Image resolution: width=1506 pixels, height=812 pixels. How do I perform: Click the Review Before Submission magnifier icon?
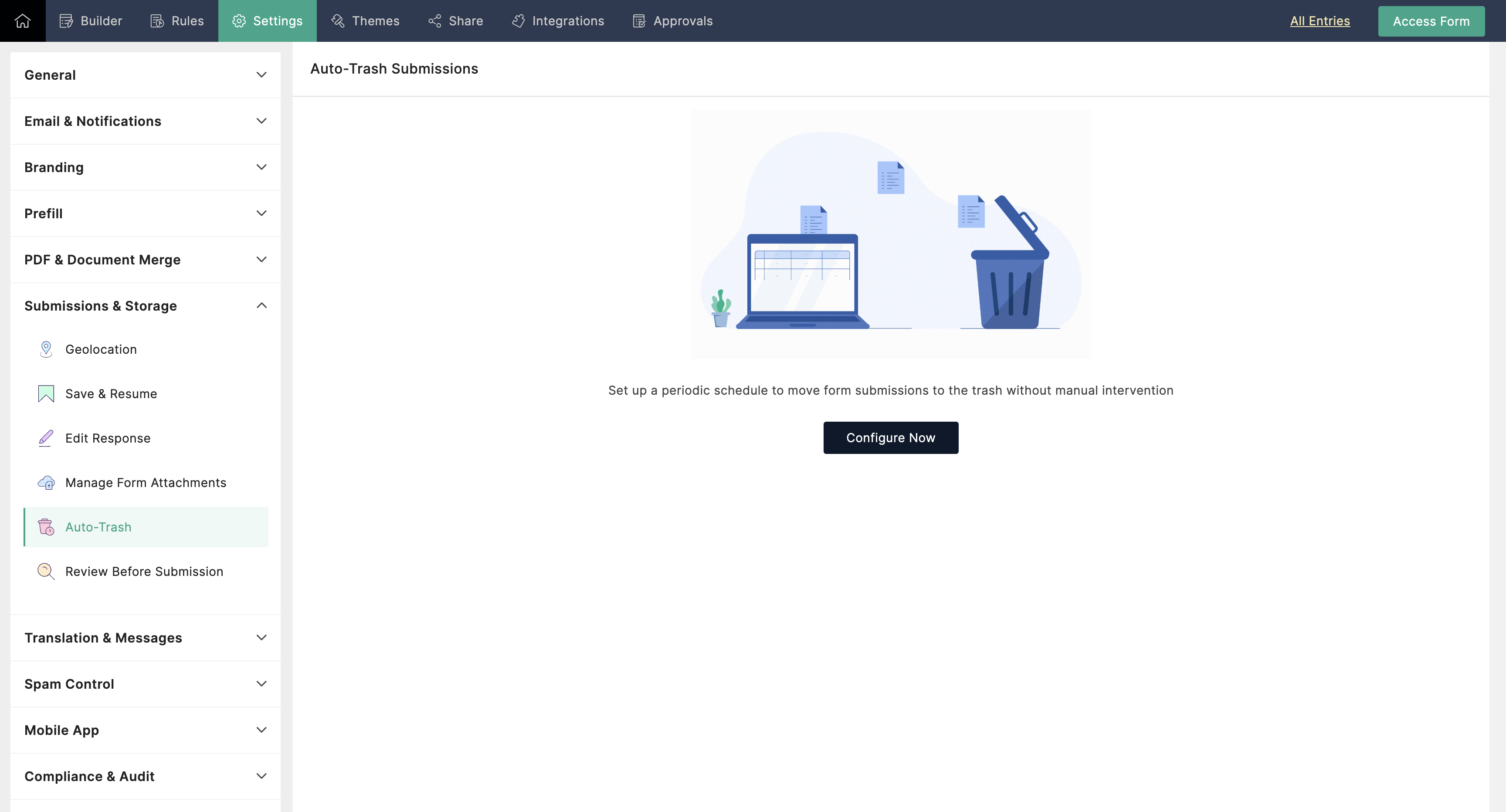[x=46, y=571]
